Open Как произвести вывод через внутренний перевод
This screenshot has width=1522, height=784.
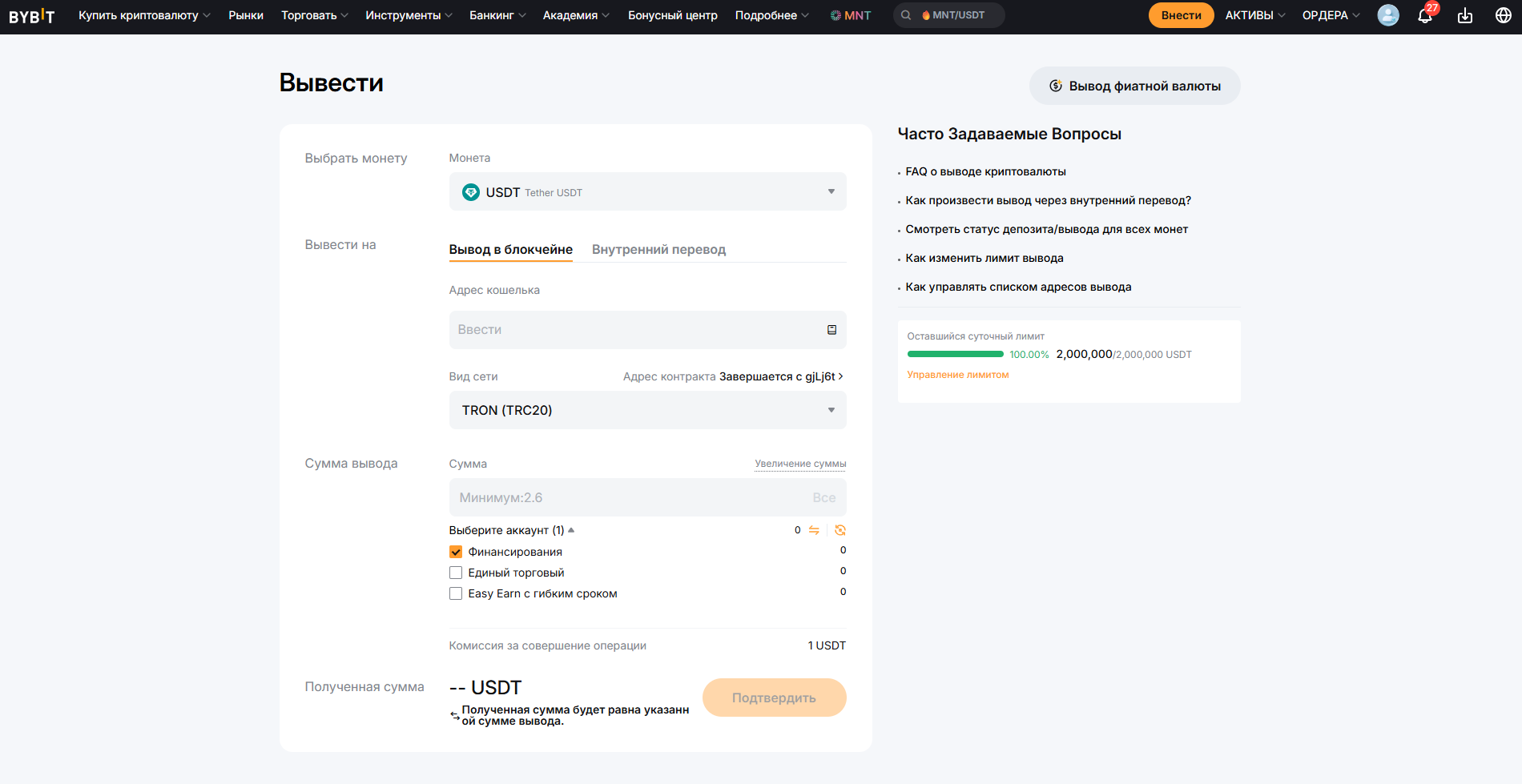tap(1049, 200)
